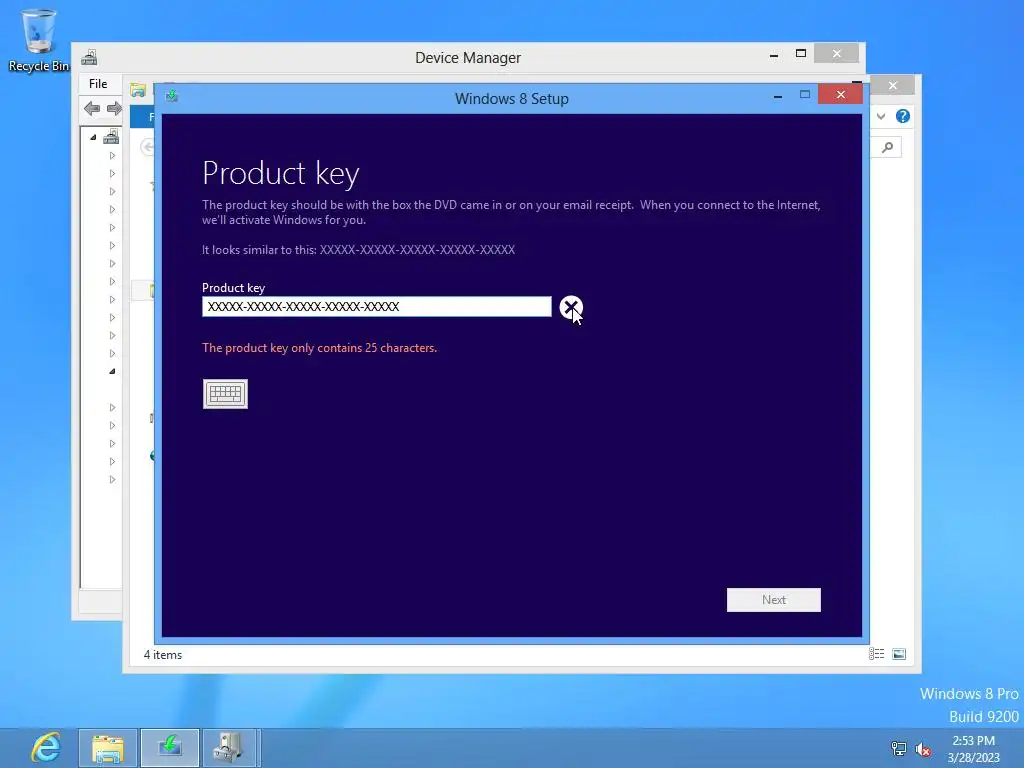This screenshot has width=1024, height=768.
Task: Minimize the Windows 8 Setup window
Action: (x=778, y=96)
